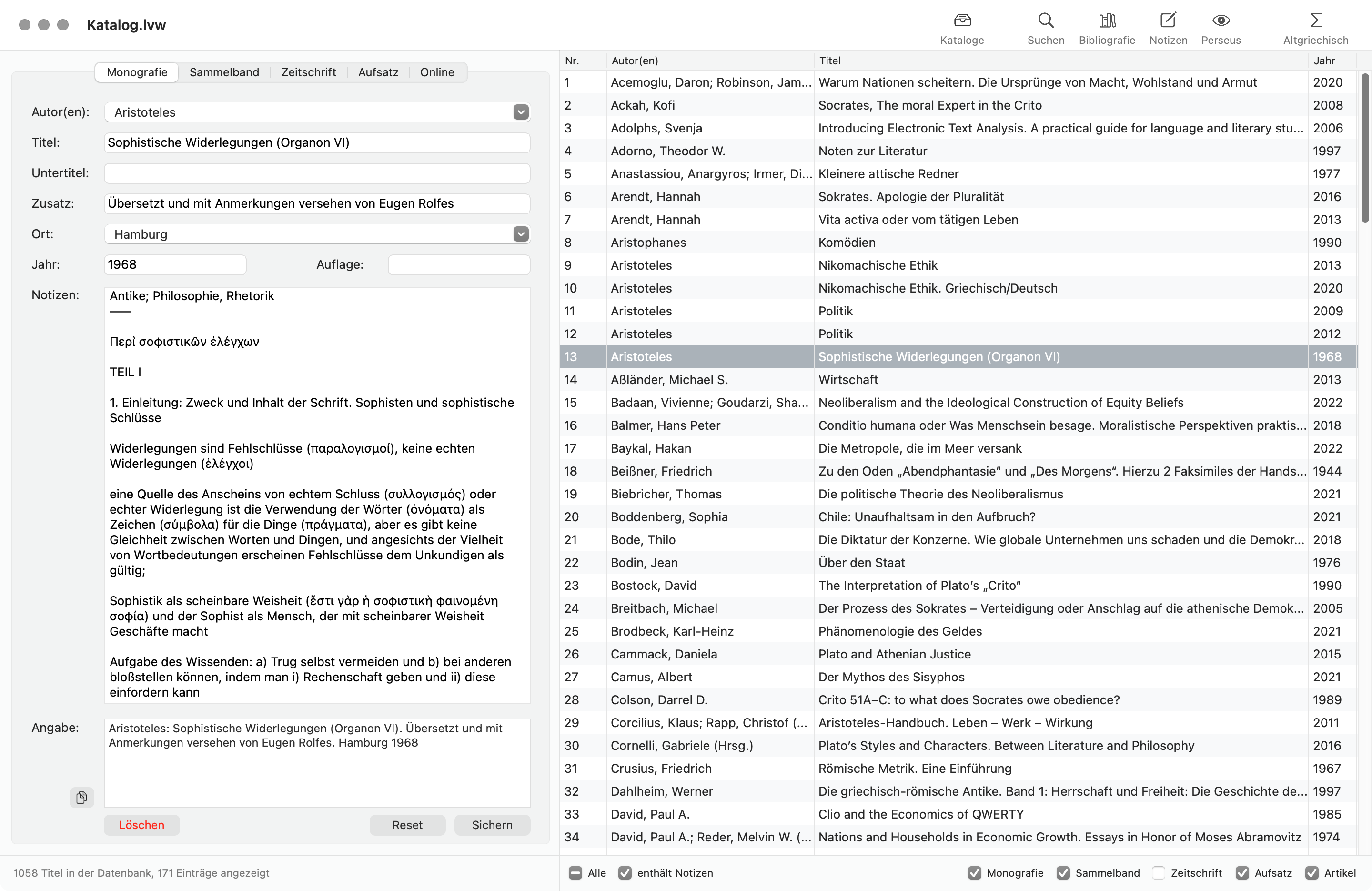Toggle the Alle checkbox
The width and height of the screenshot is (1372, 891).
click(575, 872)
